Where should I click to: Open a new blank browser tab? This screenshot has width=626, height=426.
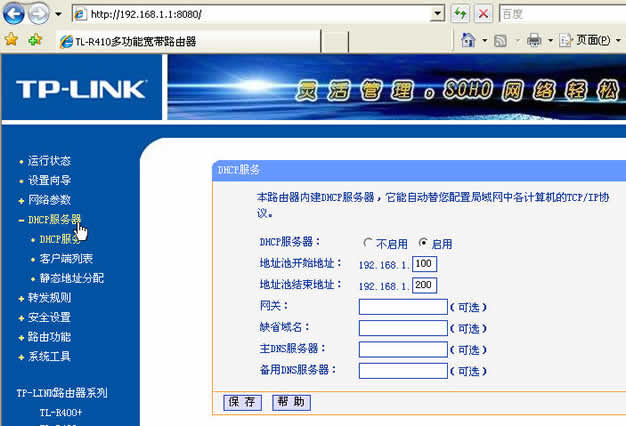point(335,42)
